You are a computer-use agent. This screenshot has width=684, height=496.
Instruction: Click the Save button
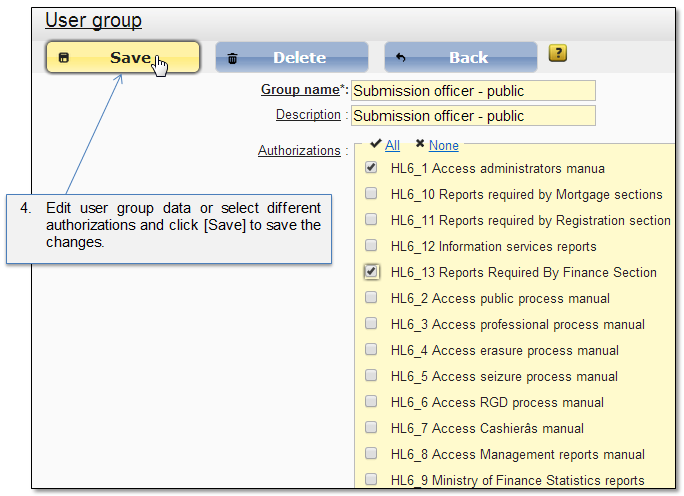[122, 58]
